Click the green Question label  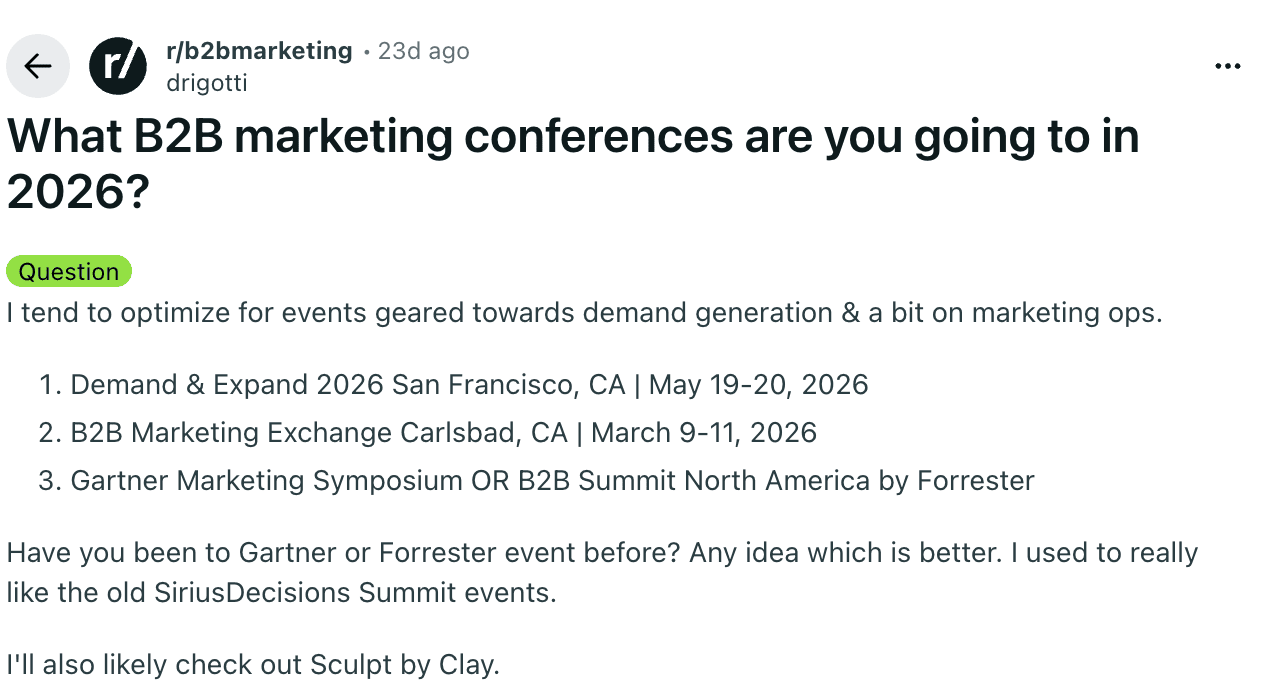tap(69, 271)
